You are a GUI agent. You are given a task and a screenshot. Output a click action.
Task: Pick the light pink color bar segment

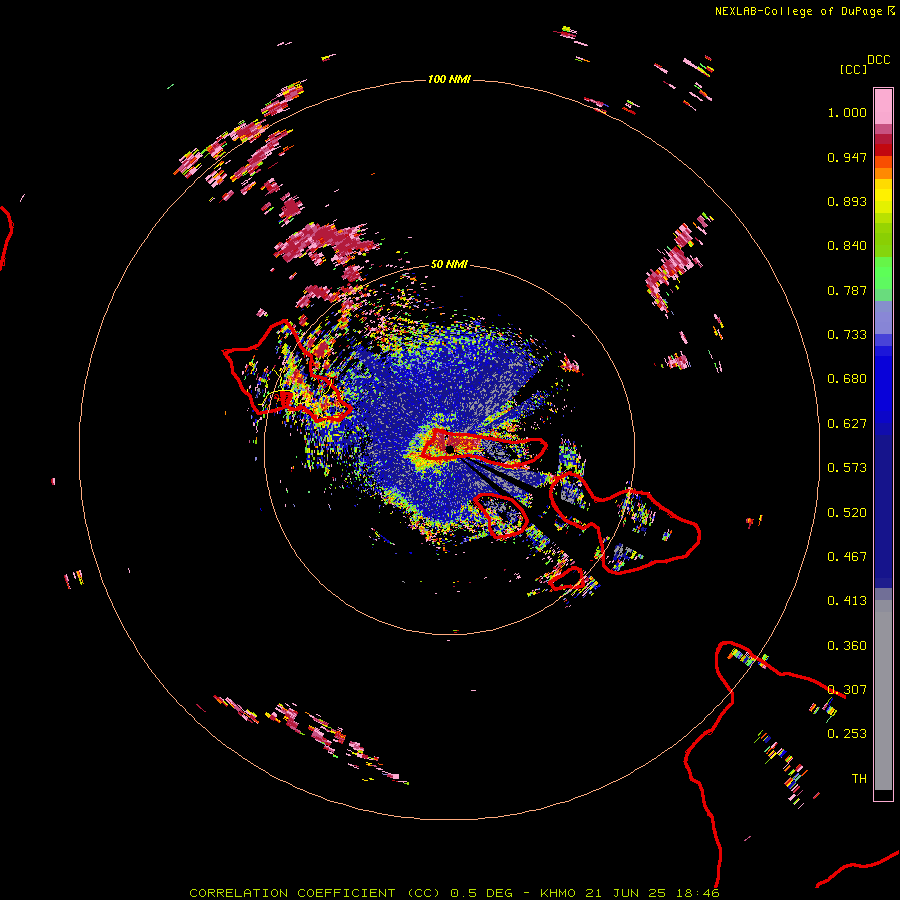[x=883, y=106]
